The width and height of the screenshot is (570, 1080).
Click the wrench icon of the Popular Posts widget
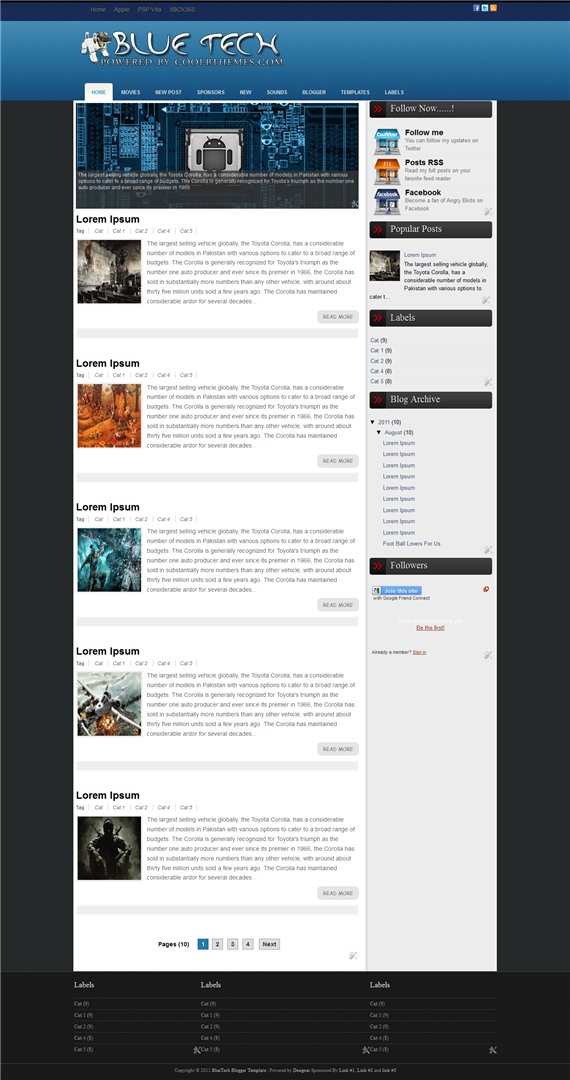click(486, 300)
